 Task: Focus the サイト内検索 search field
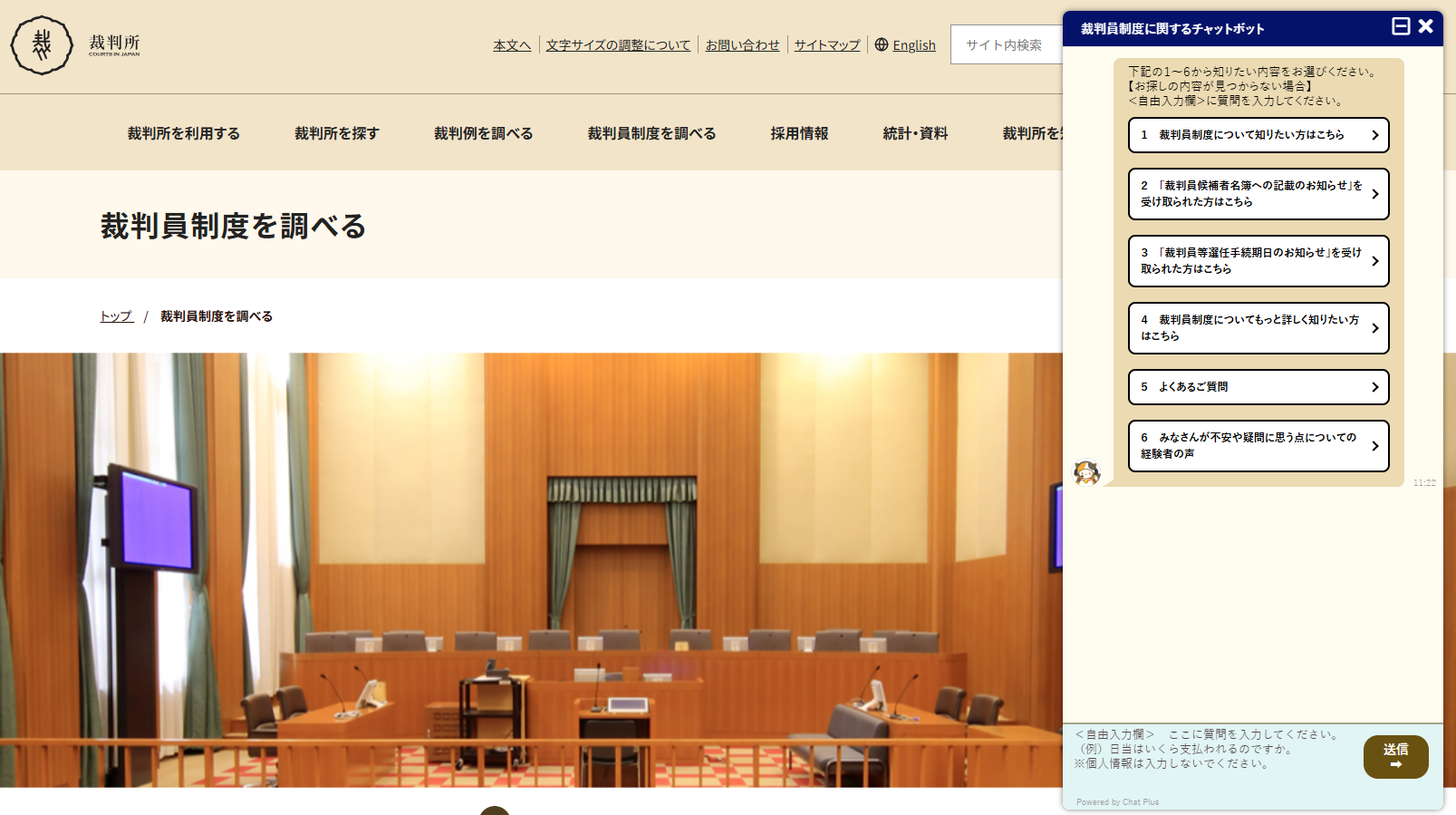tap(1006, 44)
